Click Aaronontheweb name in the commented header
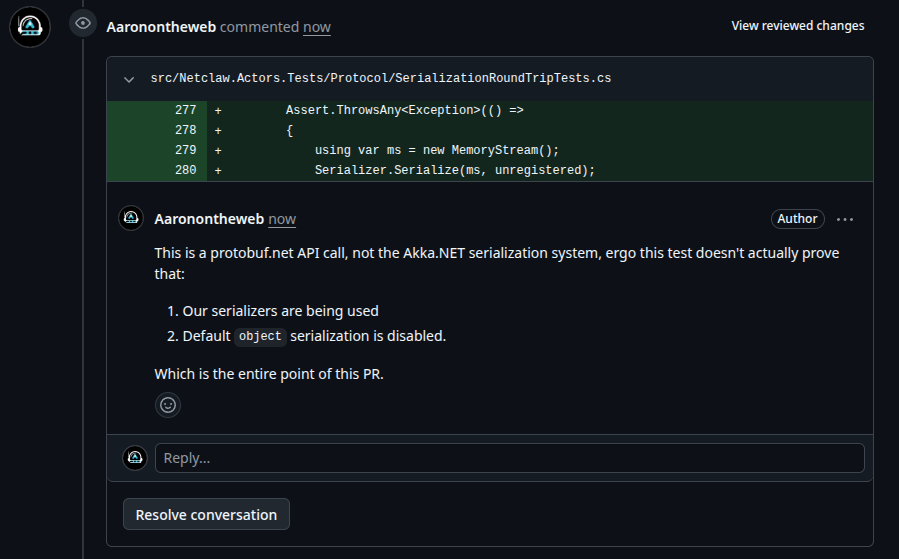The height and width of the screenshot is (559, 899). 161,27
